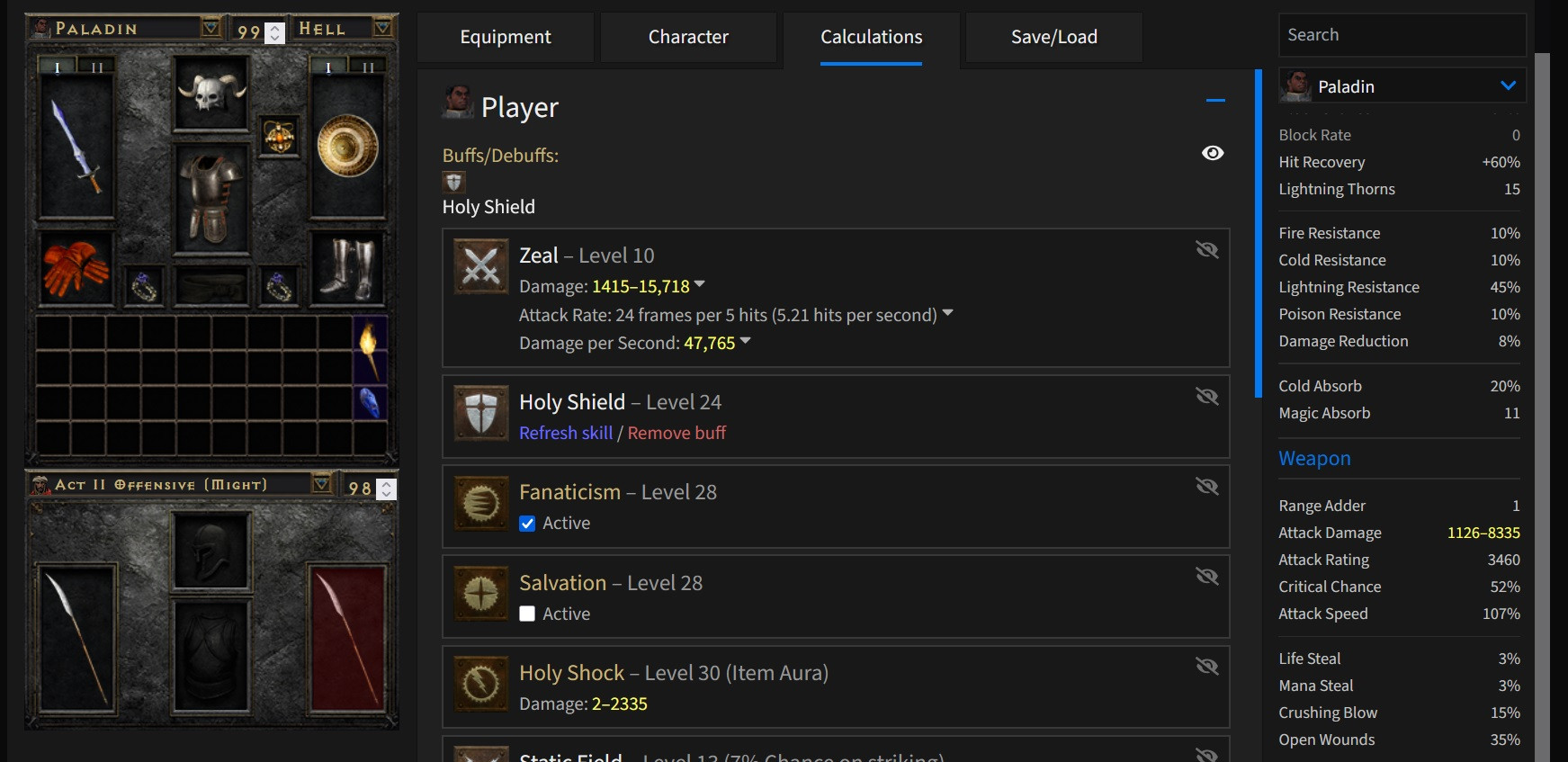Click the equipped sword weapon slot
The width and height of the screenshot is (1568, 762).
coord(76,146)
